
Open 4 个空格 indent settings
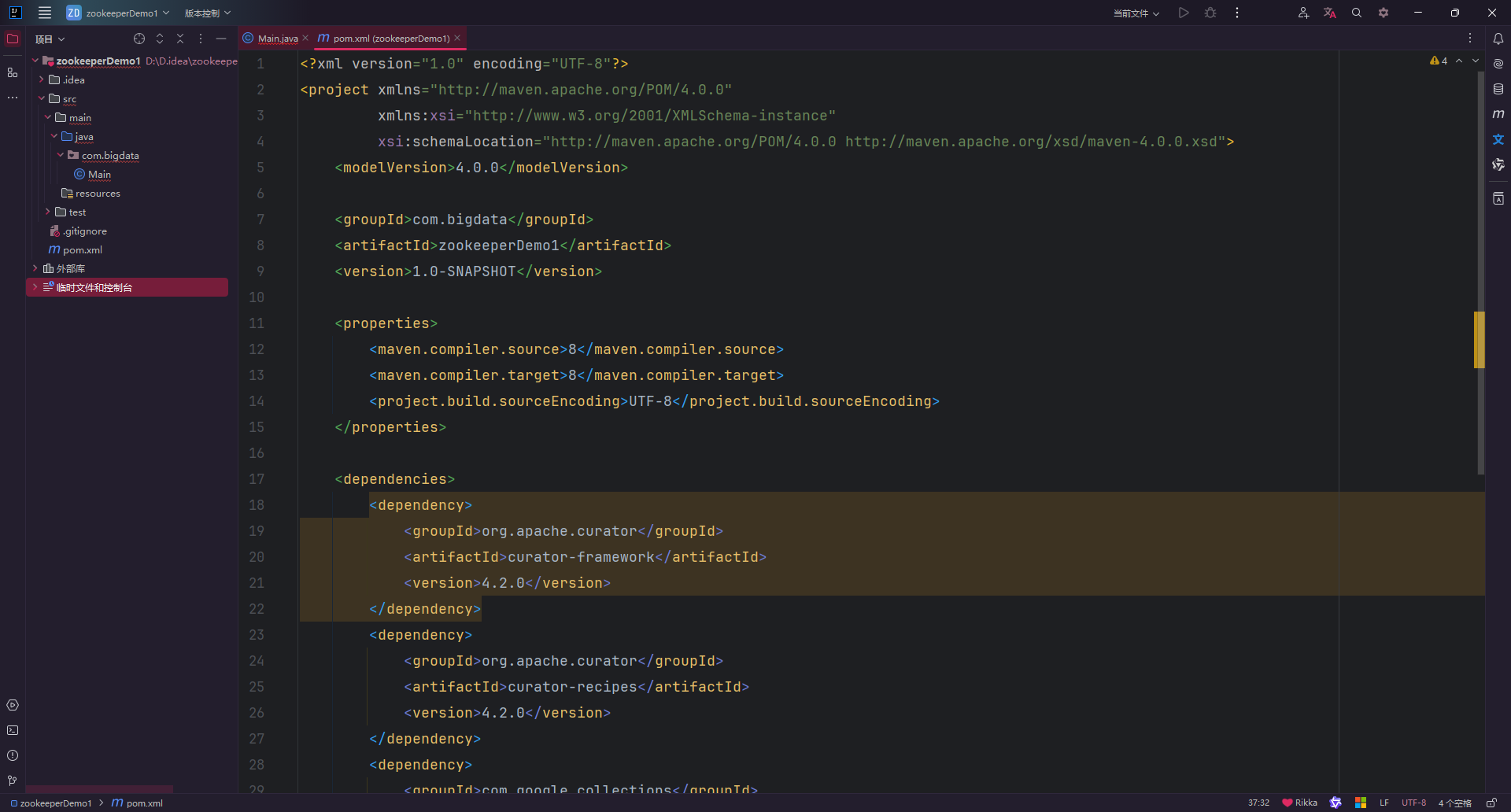point(1454,803)
